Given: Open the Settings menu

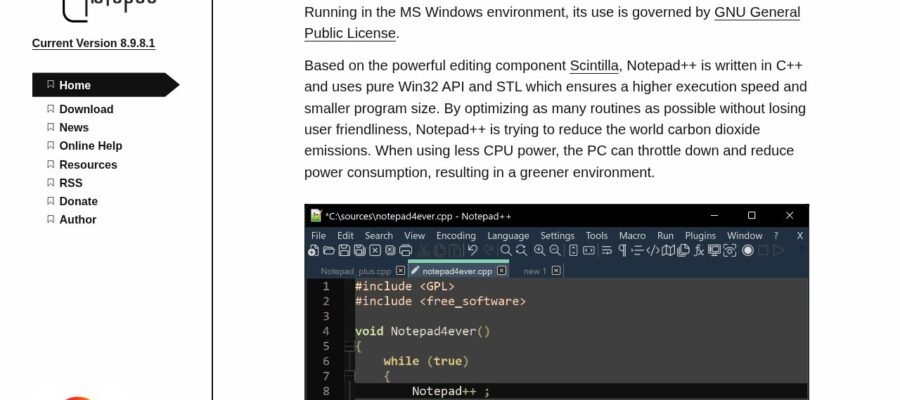Looking at the screenshot, I should (x=557, y=236).
